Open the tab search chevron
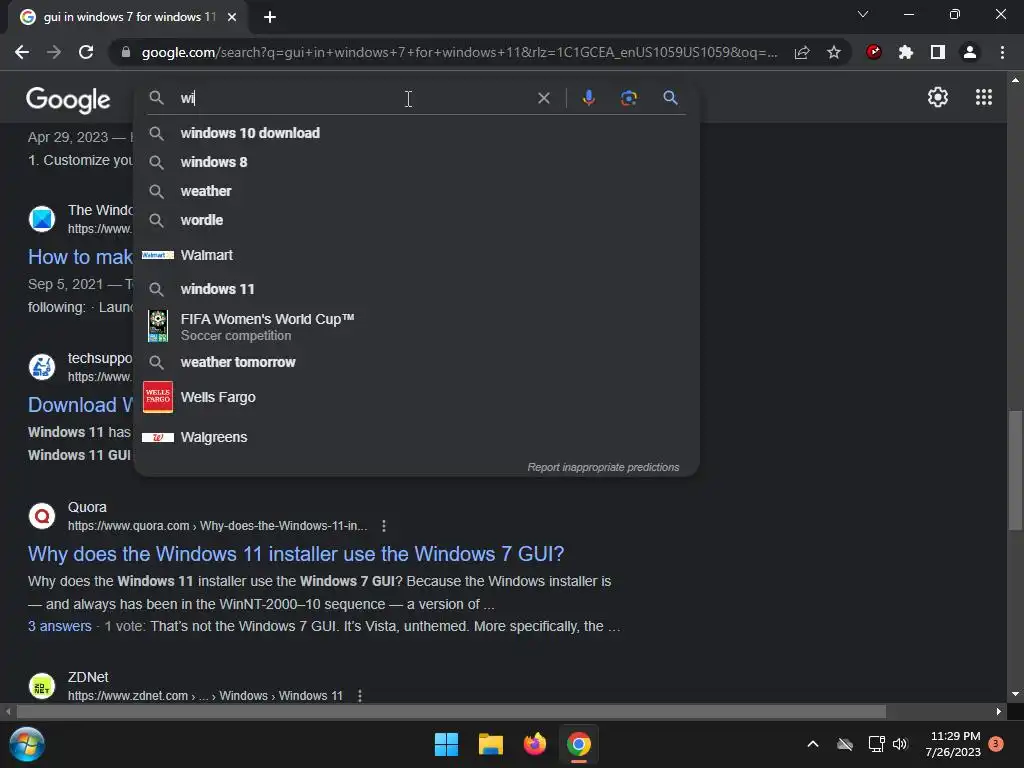 (x=863, y=14)
